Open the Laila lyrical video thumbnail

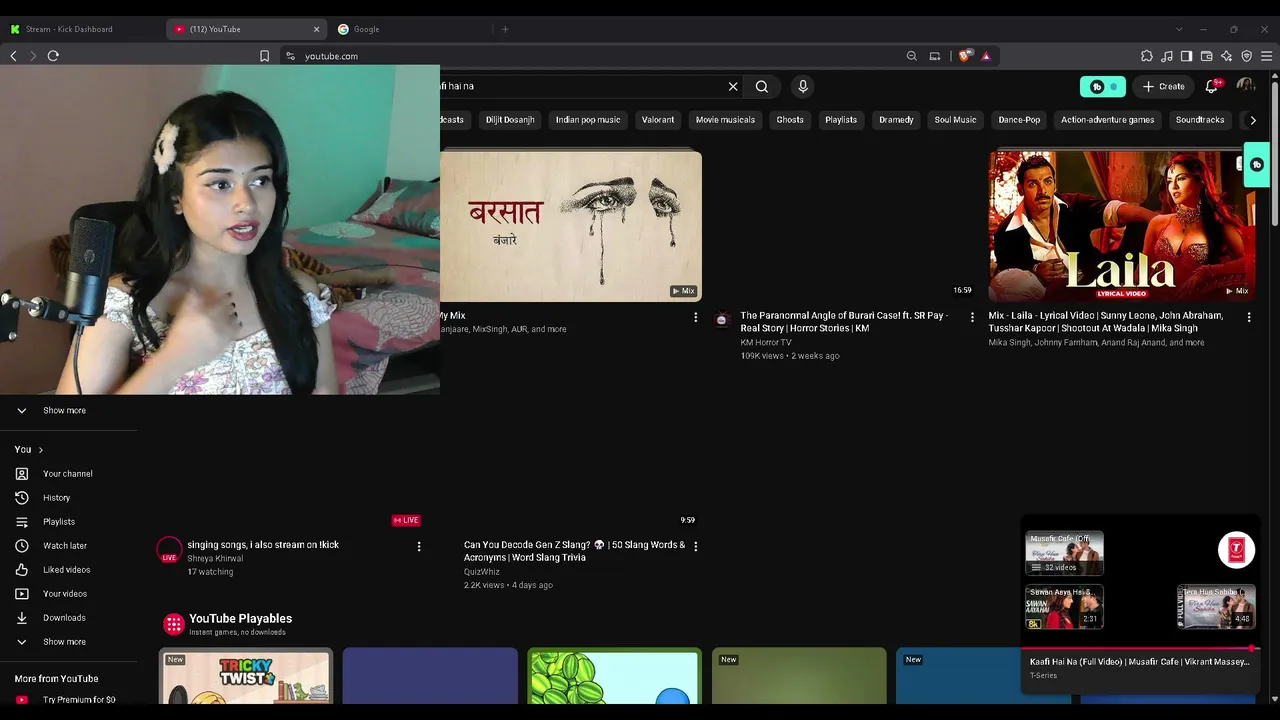pyautogui.click(x=1122, y=226)
